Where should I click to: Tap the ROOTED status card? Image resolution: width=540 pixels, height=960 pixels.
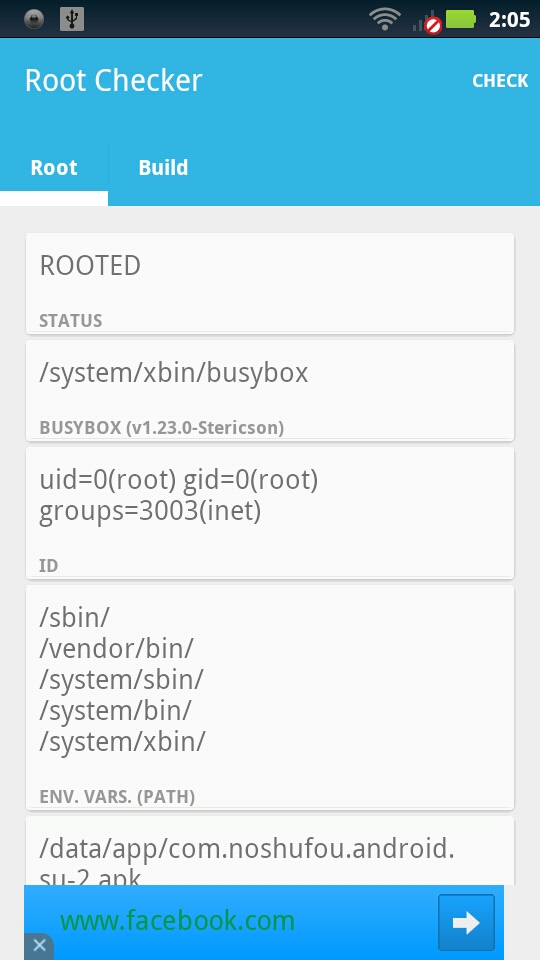pyautogui.click(x=270, y=283)
